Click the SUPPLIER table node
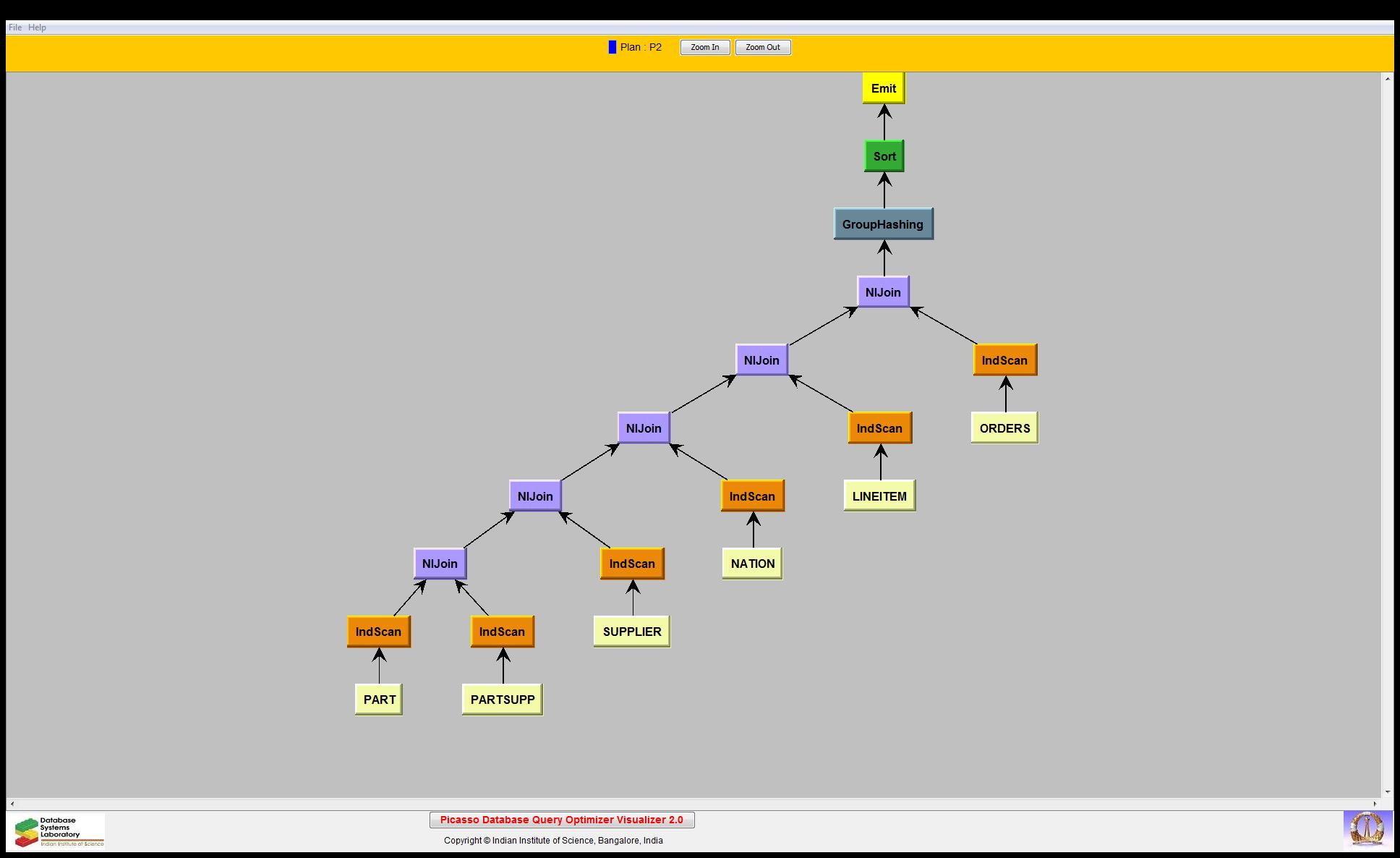This screenshot has height=858, width=1400. (631, 632)
